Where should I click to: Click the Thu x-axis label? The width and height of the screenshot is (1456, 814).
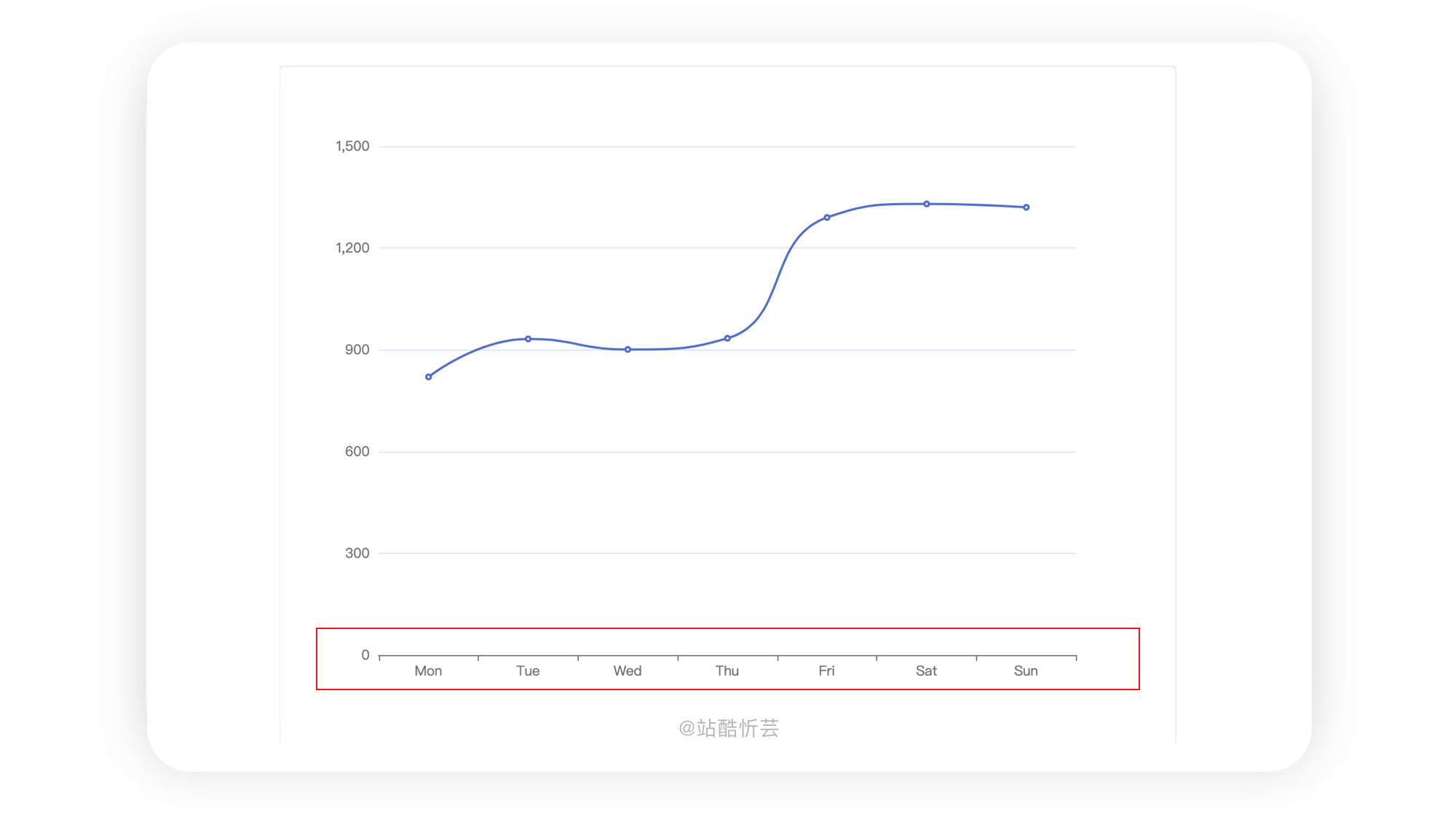727,671
